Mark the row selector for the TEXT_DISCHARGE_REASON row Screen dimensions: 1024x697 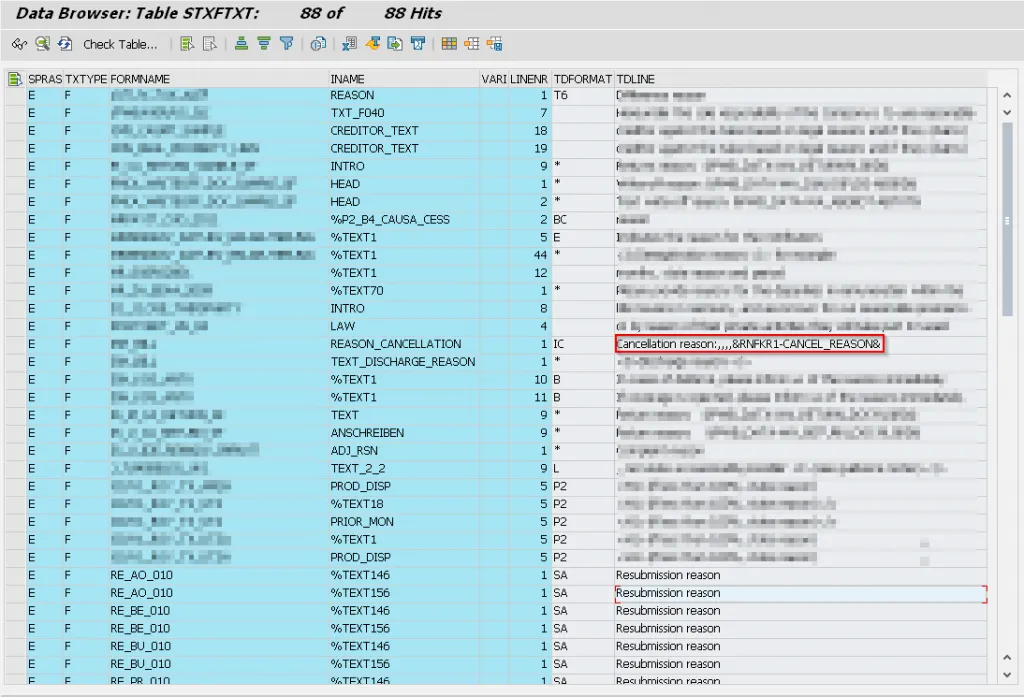14,362
